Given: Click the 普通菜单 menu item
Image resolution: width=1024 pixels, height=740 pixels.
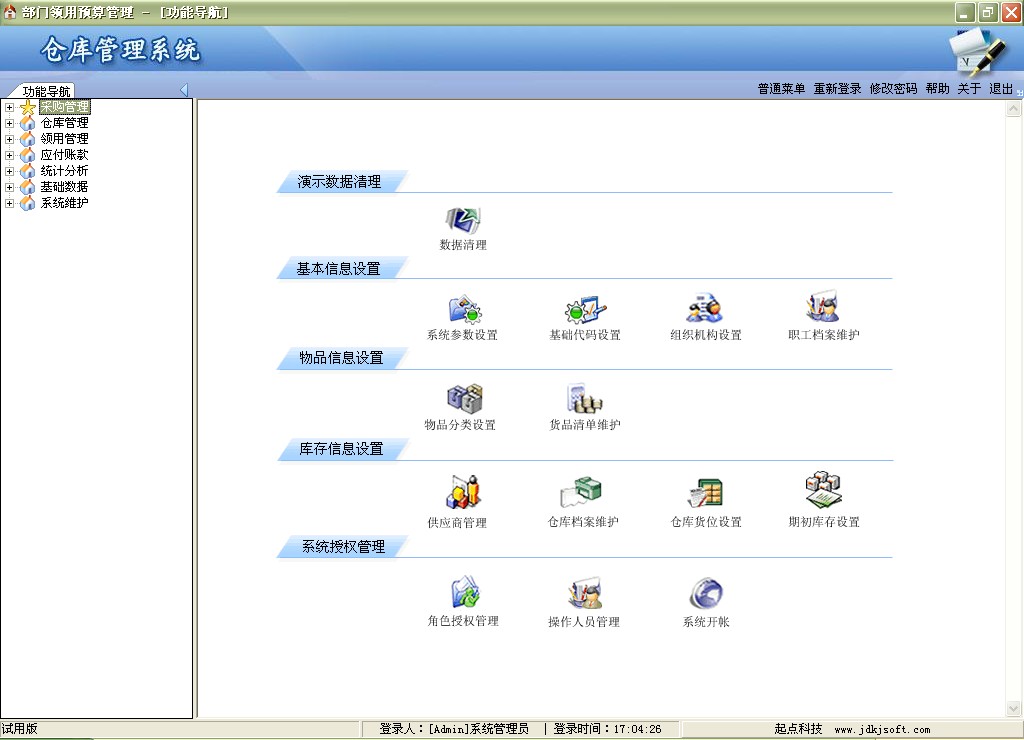Looking at the screenshot, I should (x=781, y=89).
